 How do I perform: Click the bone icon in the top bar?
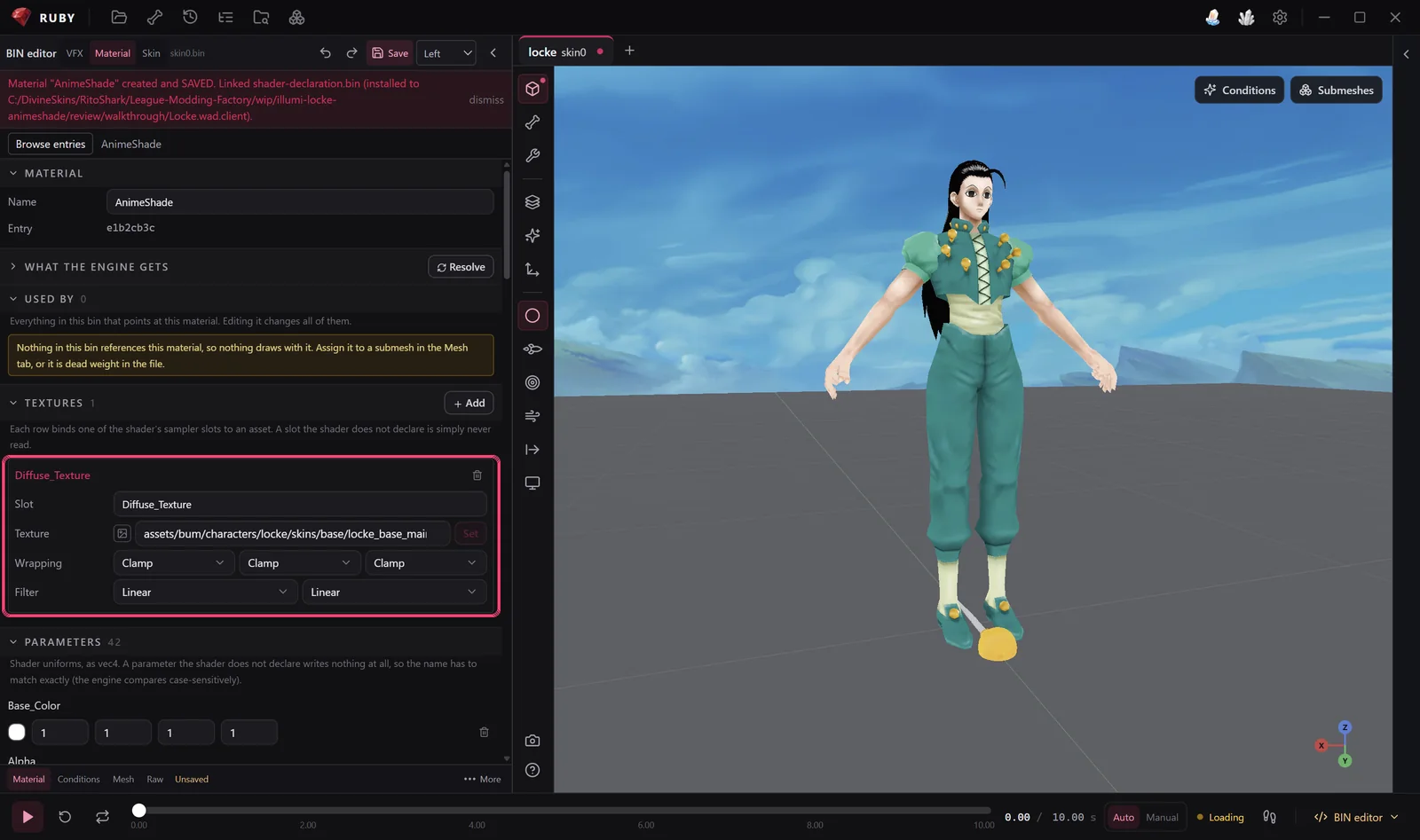pyautogui.click(x=154, y=17)
